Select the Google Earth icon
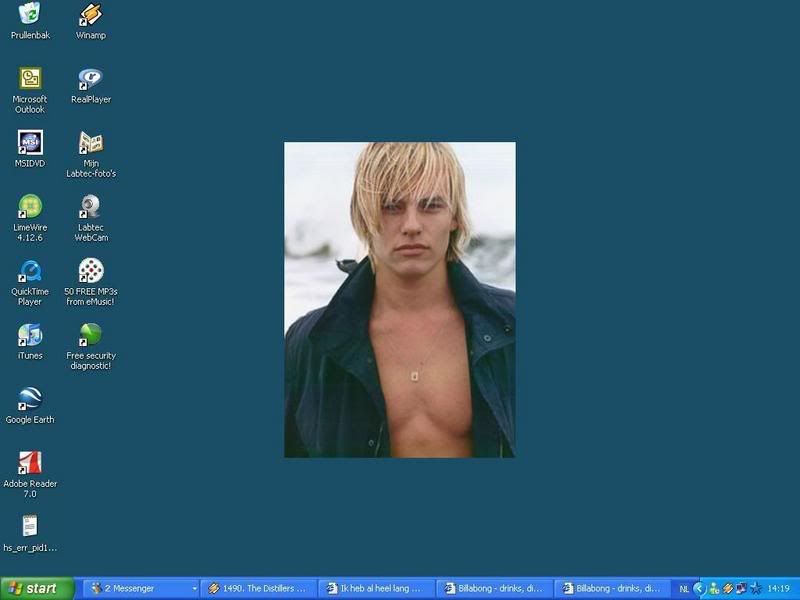Image resolution: width=800 pixels, height=600 pixels. [30, 399]
